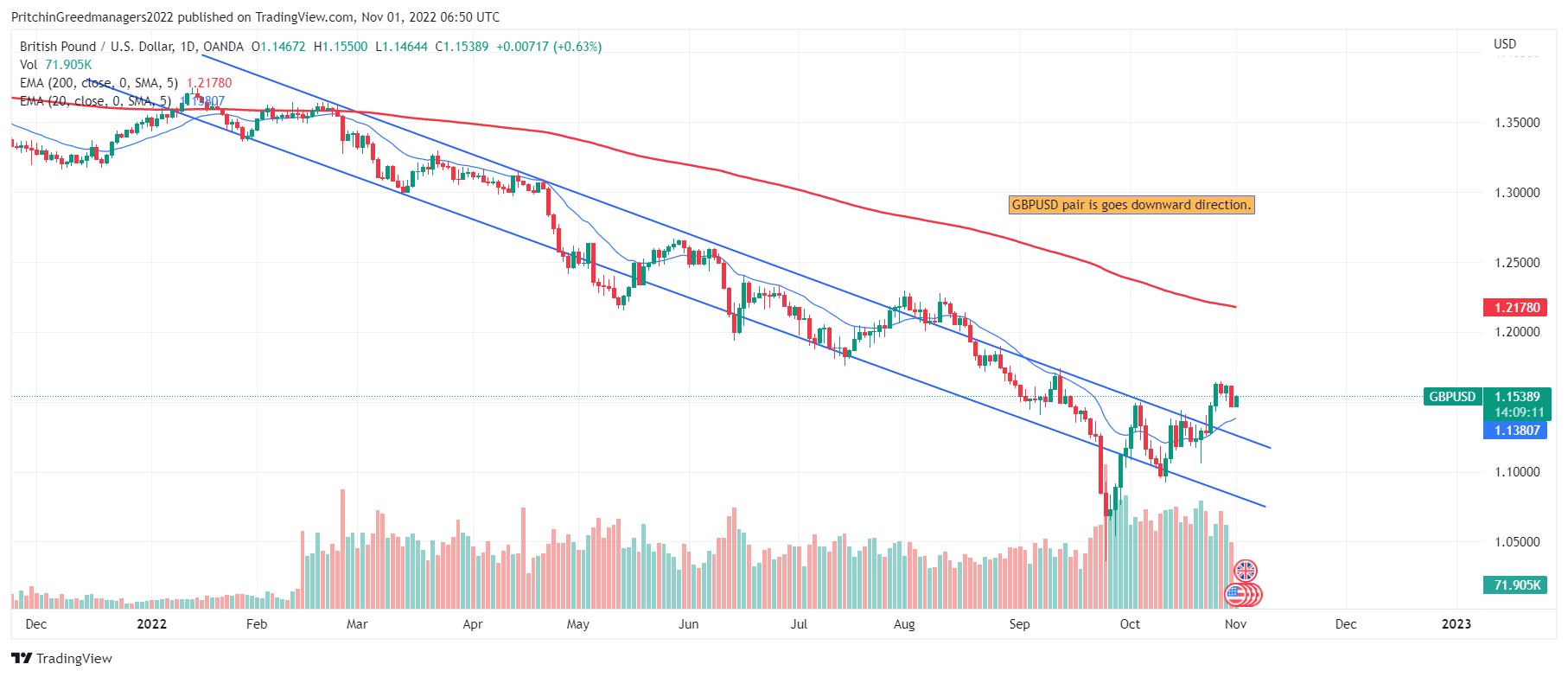
Task: Click the GBPUSD symbol price tag
Action: 1452,397
